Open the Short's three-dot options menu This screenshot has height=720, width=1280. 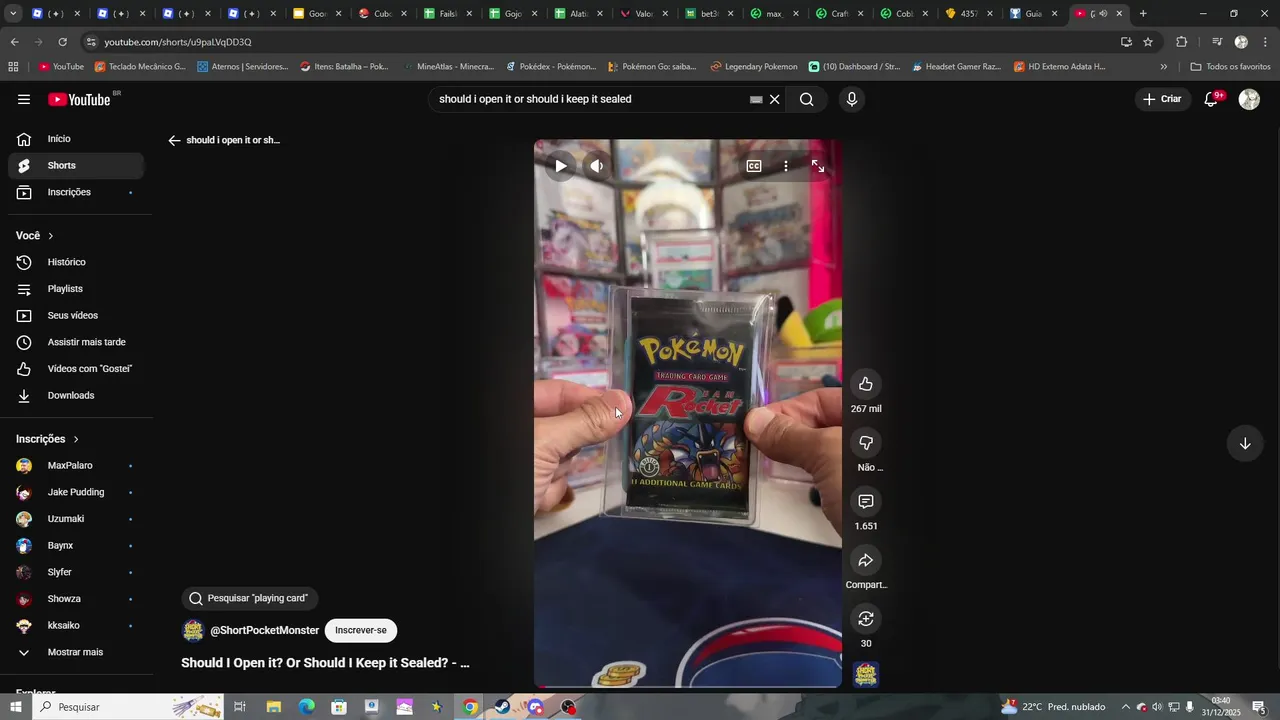click(x=786, y=166)
